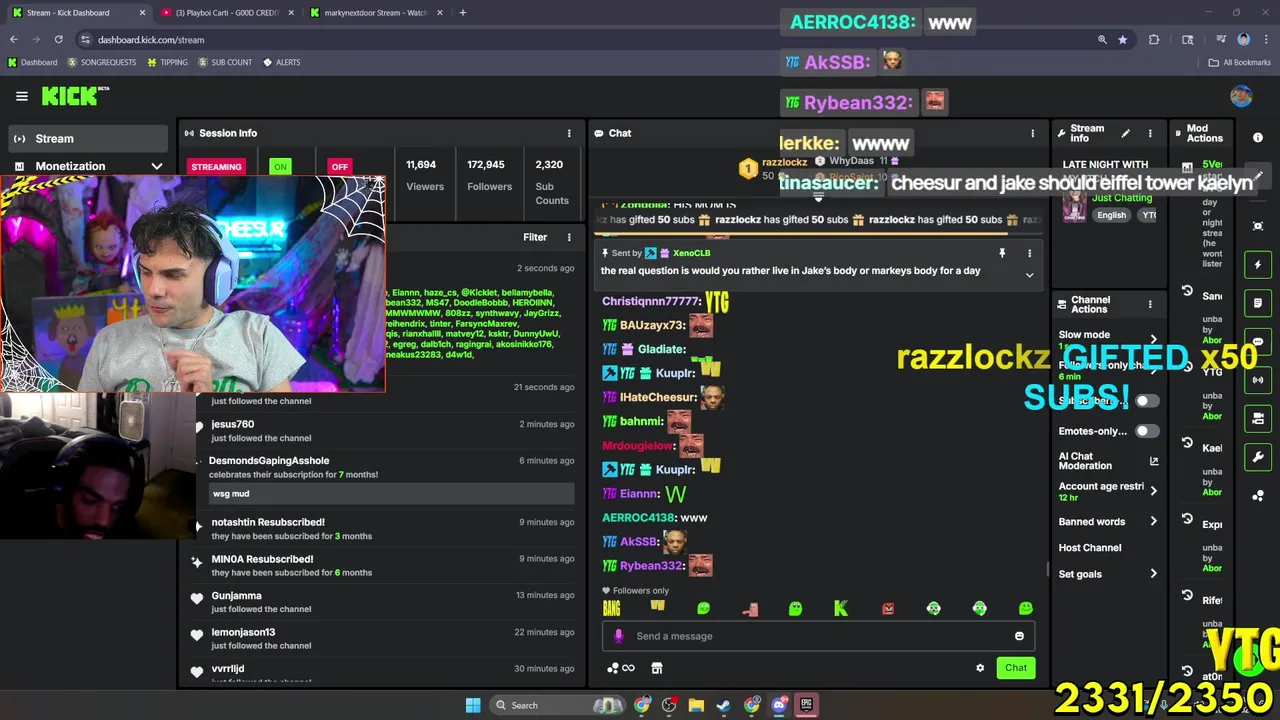Image resolution: width=1280 pixels, height=720 pixels.
Task: Open the Channel Actions three-dot menu
Action: coord(1150,304)
